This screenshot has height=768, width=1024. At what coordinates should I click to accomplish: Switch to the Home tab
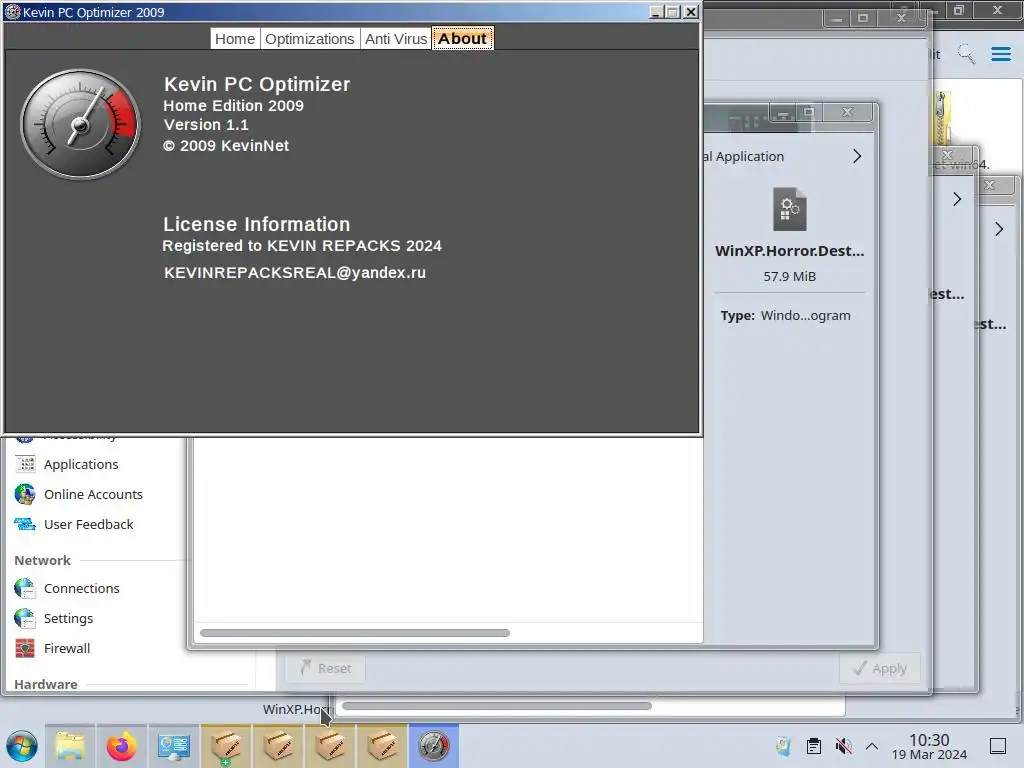(x=235, y=39)
